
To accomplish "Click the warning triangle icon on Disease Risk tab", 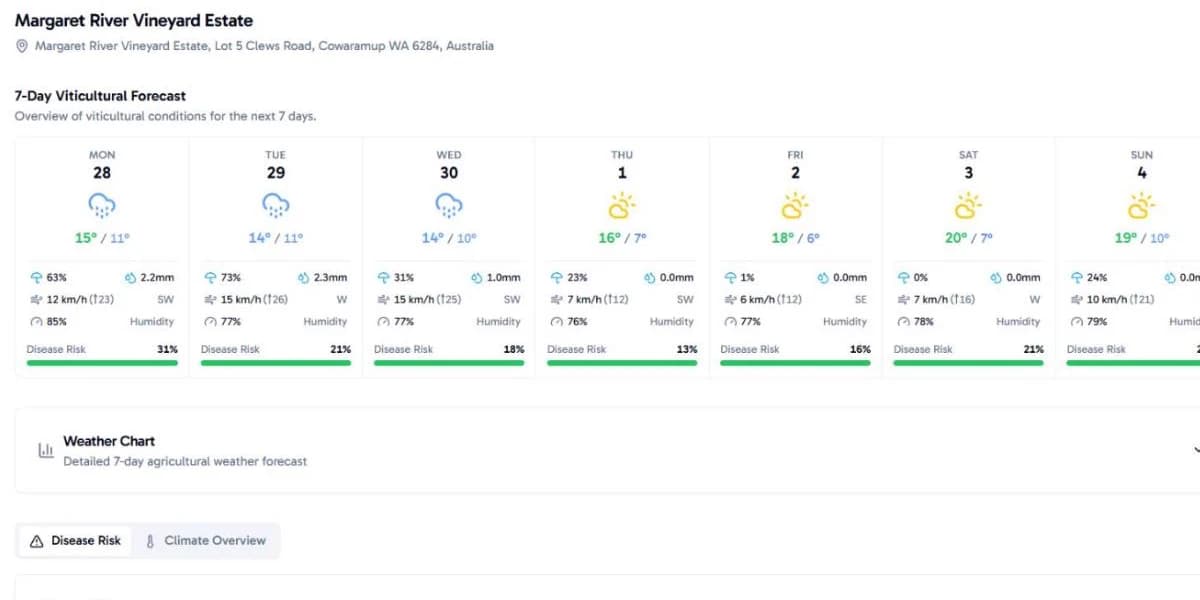I will tap(37, 541).
